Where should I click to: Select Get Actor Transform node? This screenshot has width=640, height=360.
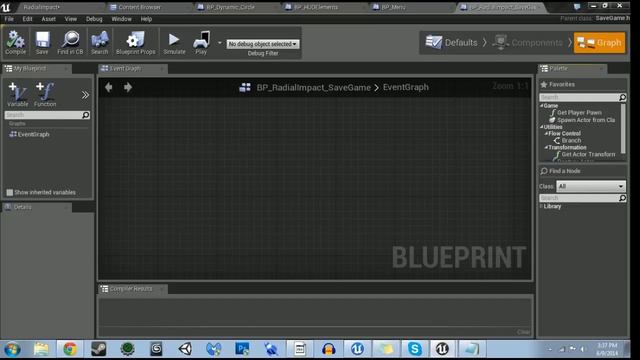point(584,154)
